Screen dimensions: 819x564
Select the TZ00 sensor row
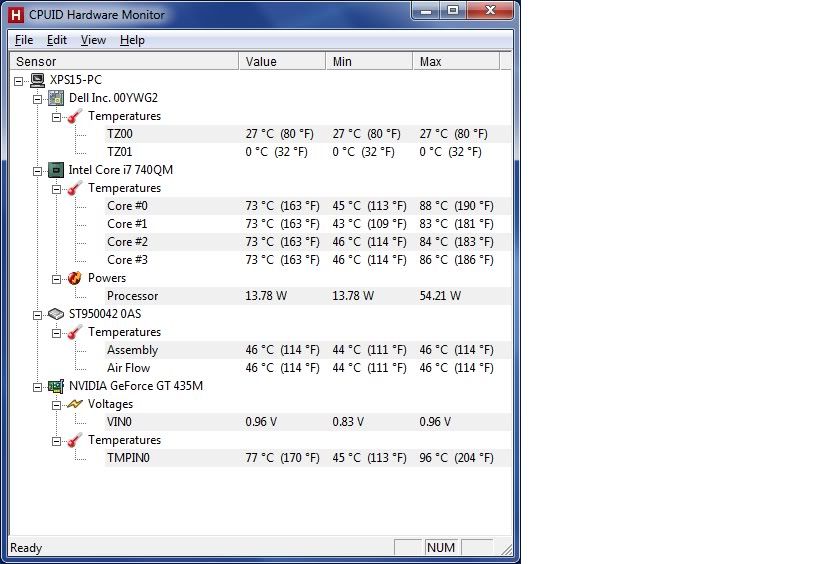308,134
